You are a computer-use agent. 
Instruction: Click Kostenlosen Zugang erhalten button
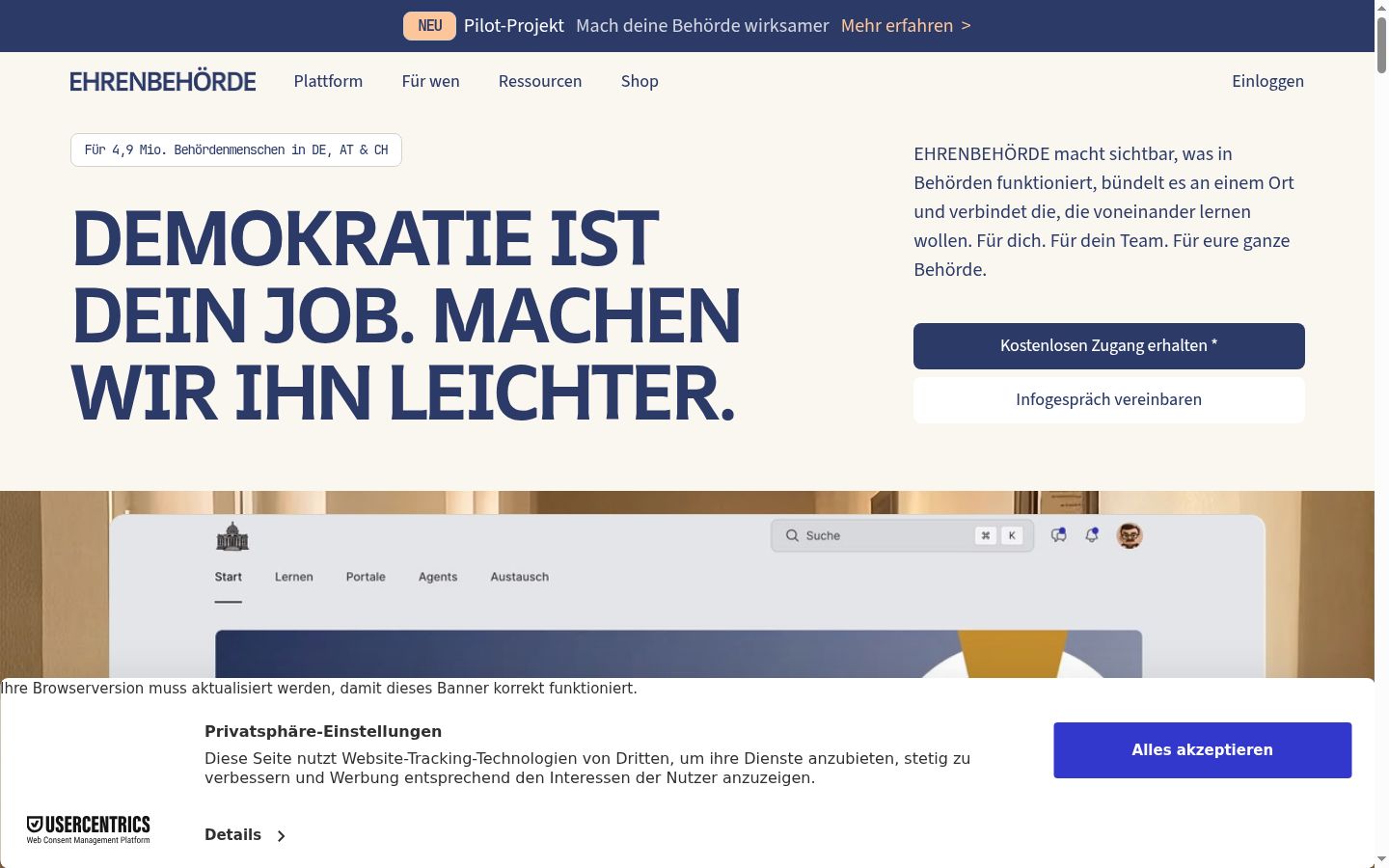1109,346
